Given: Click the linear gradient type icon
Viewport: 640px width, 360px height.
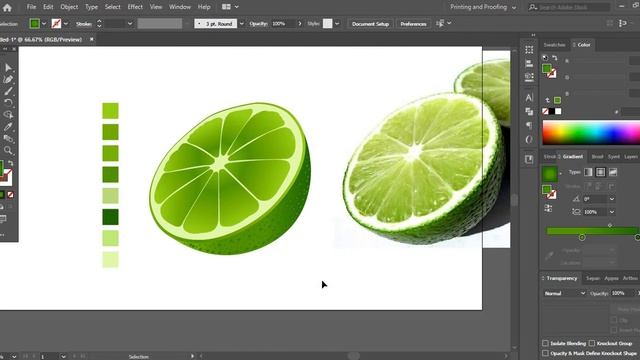Looking at the screenshot, I should 588,172.
